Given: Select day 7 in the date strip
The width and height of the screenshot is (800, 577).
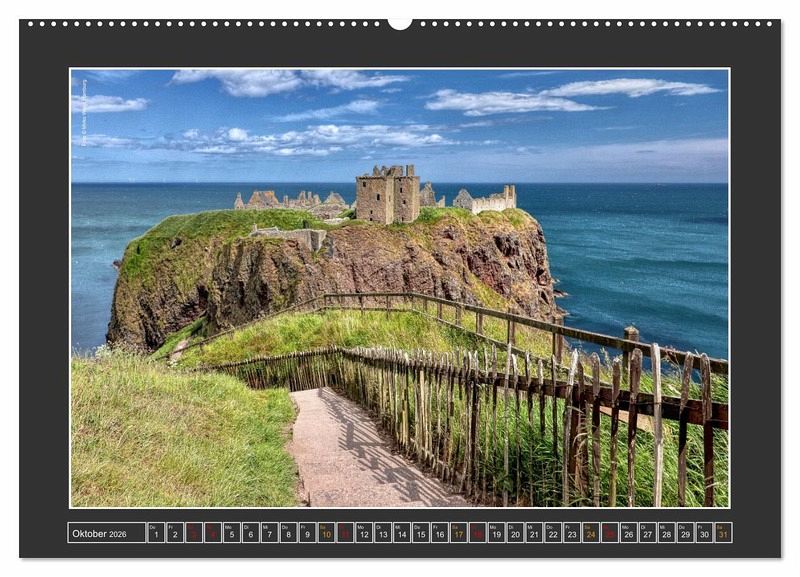Looking at the screenshot, I should pos(269,533).
